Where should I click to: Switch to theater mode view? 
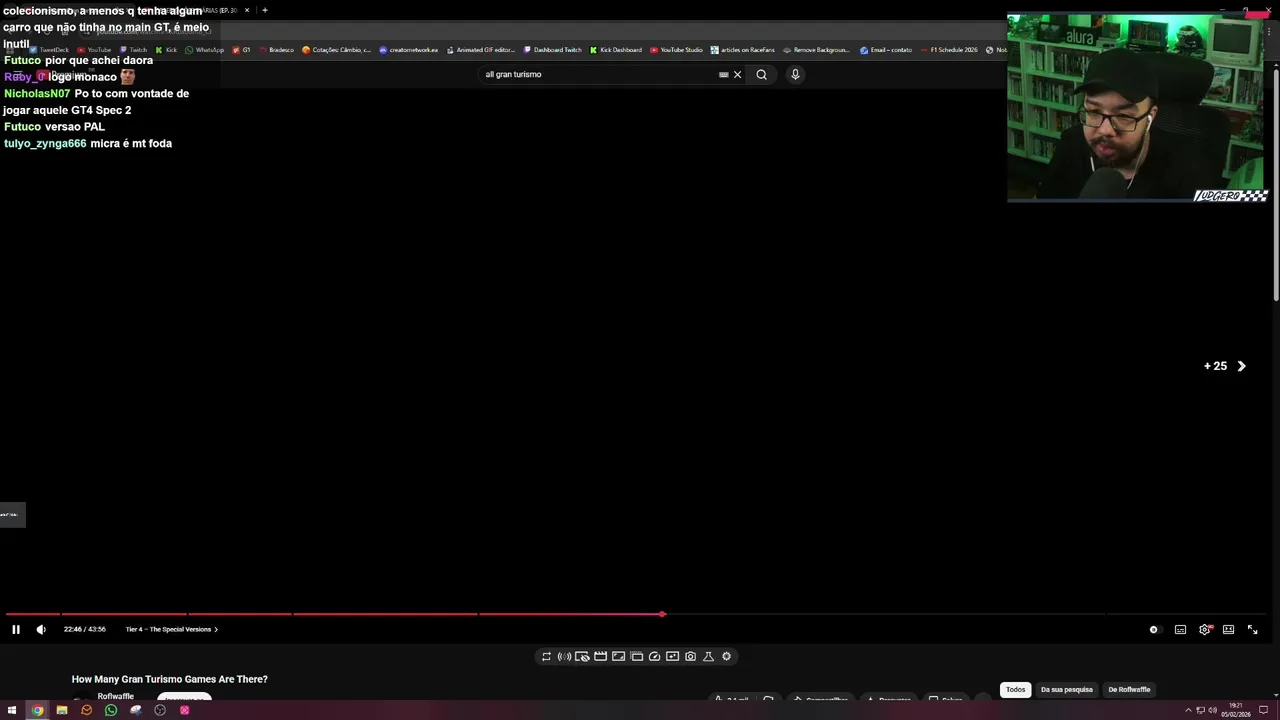[1228, 629]
